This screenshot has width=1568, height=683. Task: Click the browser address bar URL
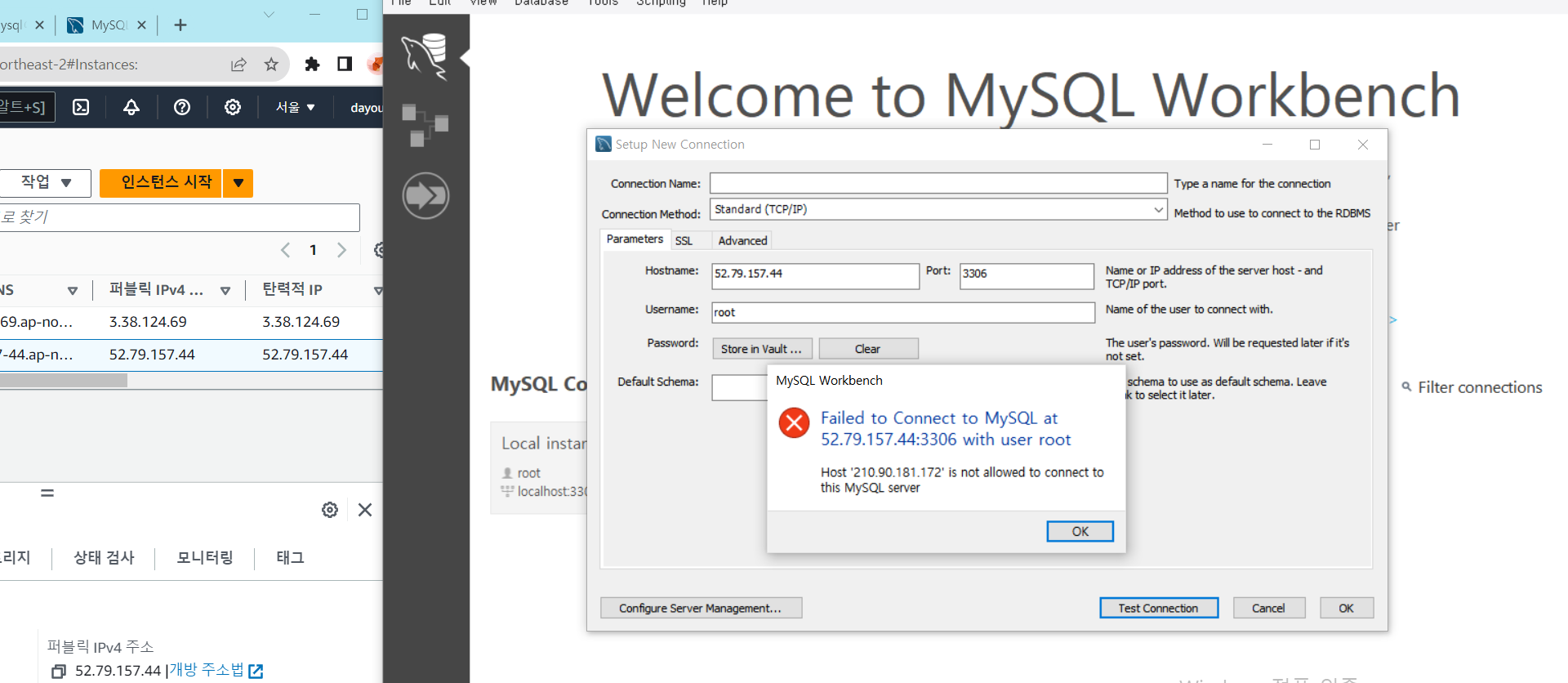click(x=69, y=65)
